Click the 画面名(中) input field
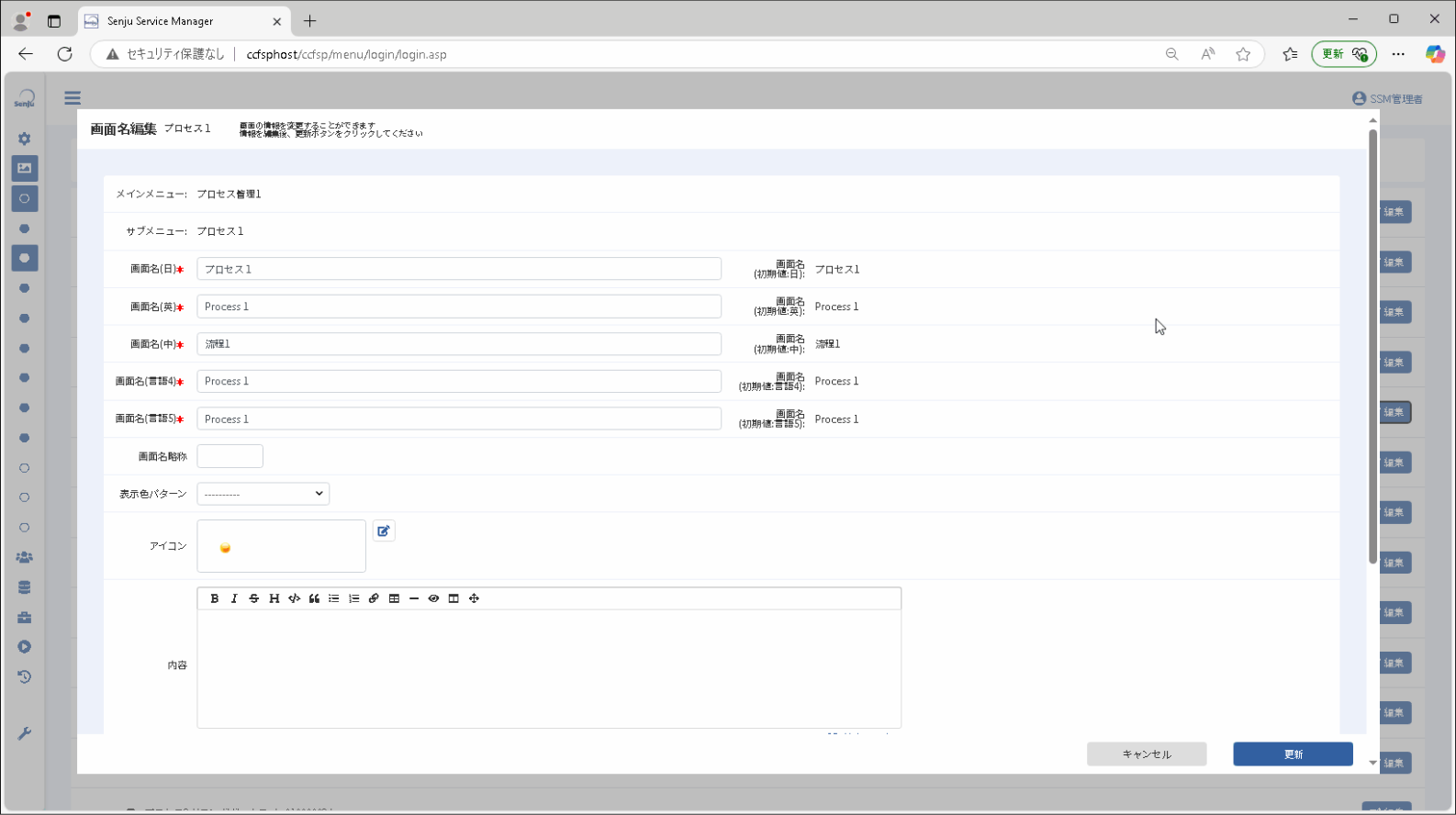Image resolution: width=1456 pixels, height=815 pixels. [x=459, y=344]
